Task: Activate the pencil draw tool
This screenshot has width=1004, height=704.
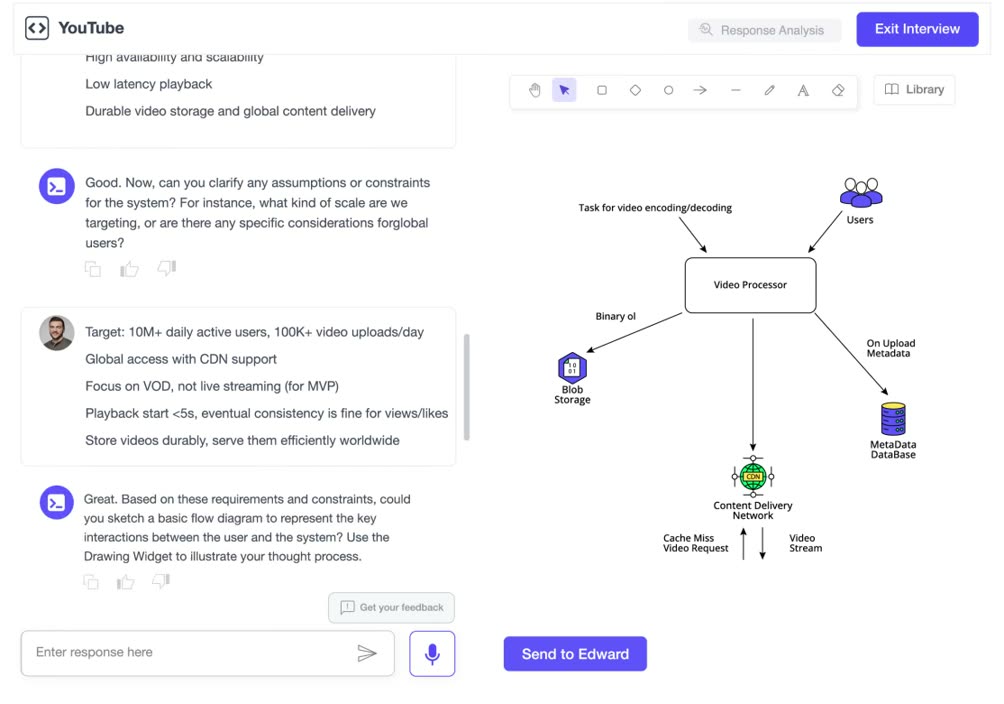Action: click(x=770, y=90)
